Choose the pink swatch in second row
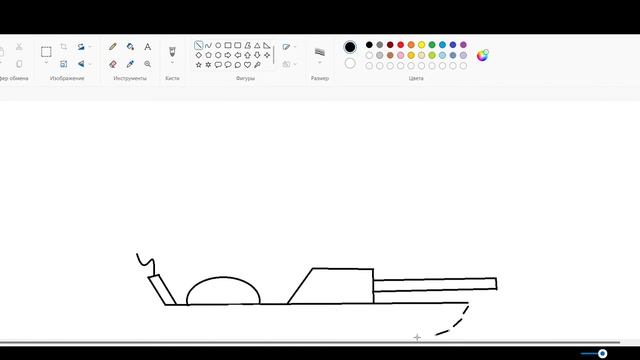 pyautogui.click(x=400, y=55)
